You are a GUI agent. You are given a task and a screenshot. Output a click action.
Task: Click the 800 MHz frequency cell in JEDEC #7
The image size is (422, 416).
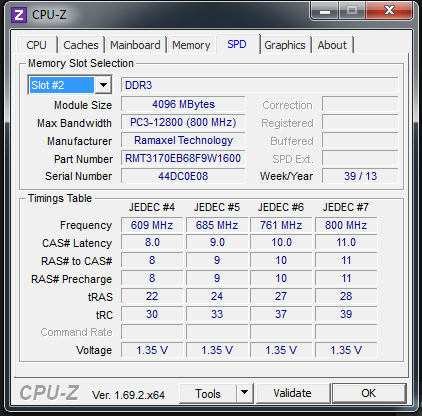(x=346, y=225)
